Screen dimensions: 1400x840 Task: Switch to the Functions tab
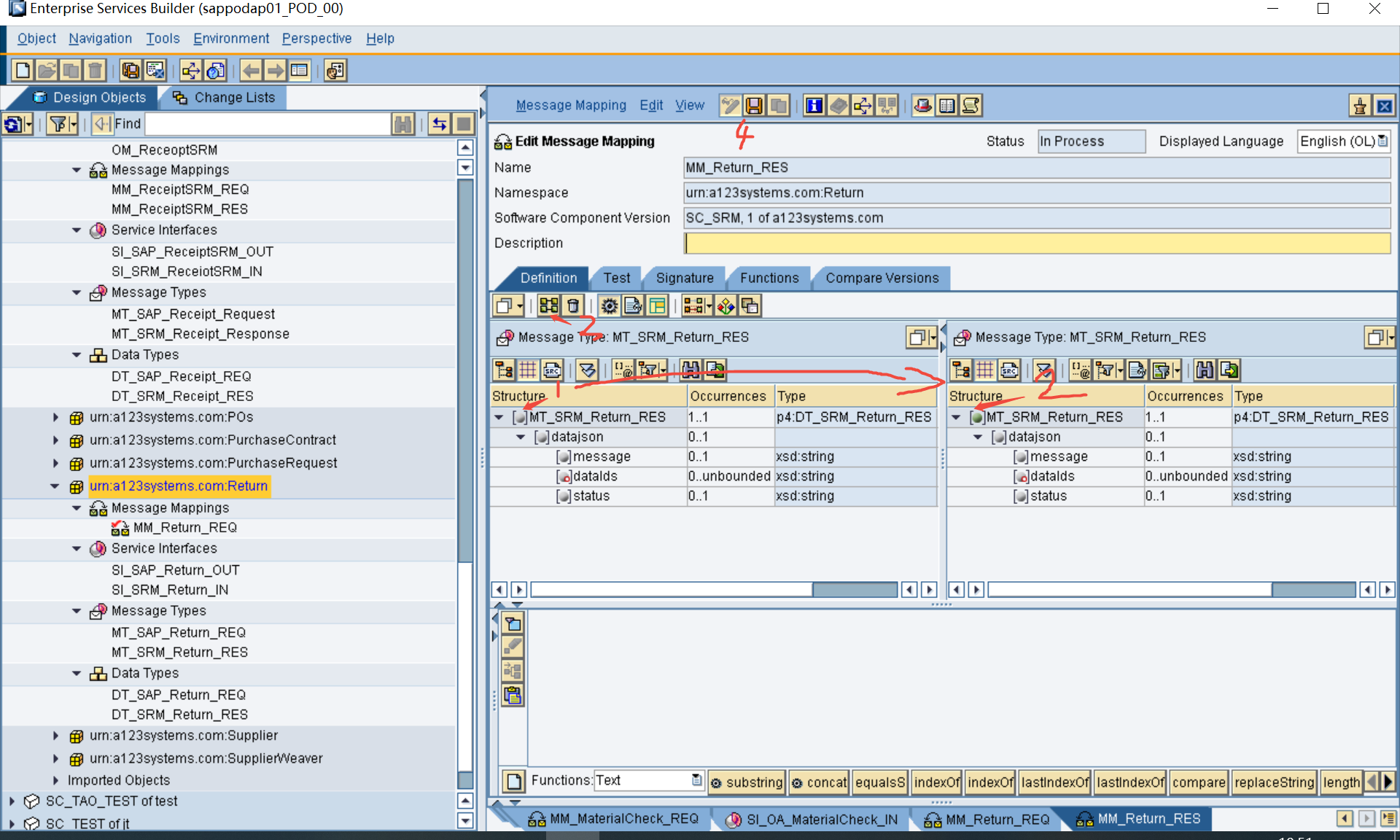tap(769, 278)
